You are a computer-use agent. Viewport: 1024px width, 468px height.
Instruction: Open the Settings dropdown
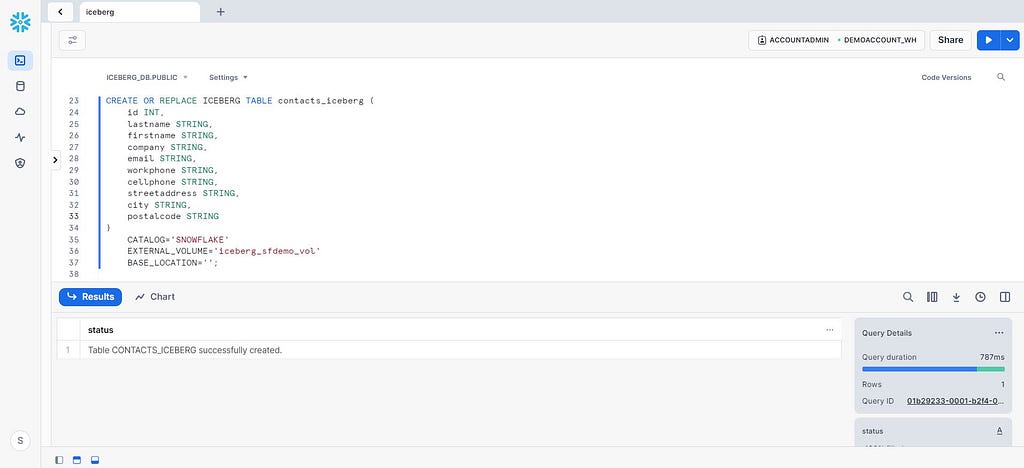(228, 77)
